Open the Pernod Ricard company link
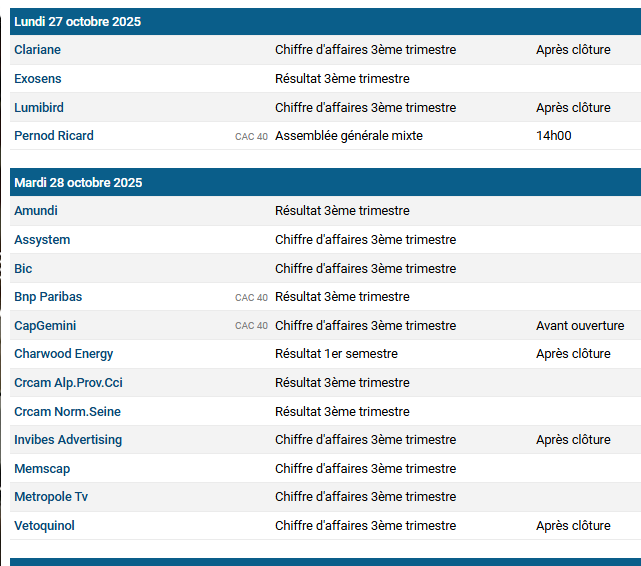Viewport: 641px width, 566px height. pyautogui.click(x=54, y=136)
